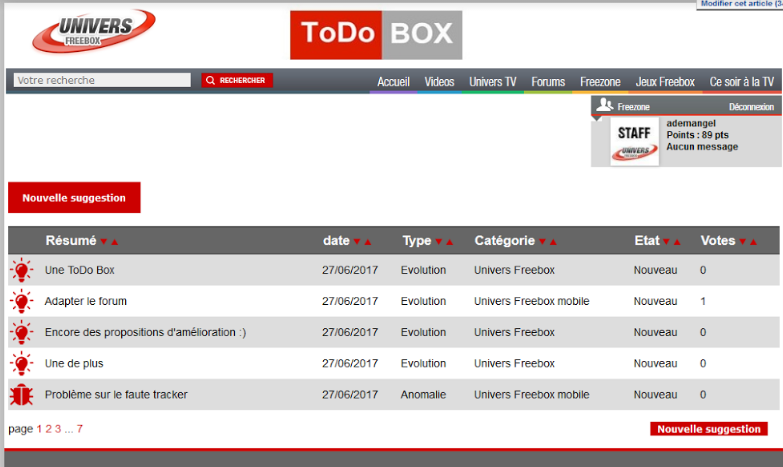
Task: Click the Univers Freebox logo
Action: click(x=94, y=31)
